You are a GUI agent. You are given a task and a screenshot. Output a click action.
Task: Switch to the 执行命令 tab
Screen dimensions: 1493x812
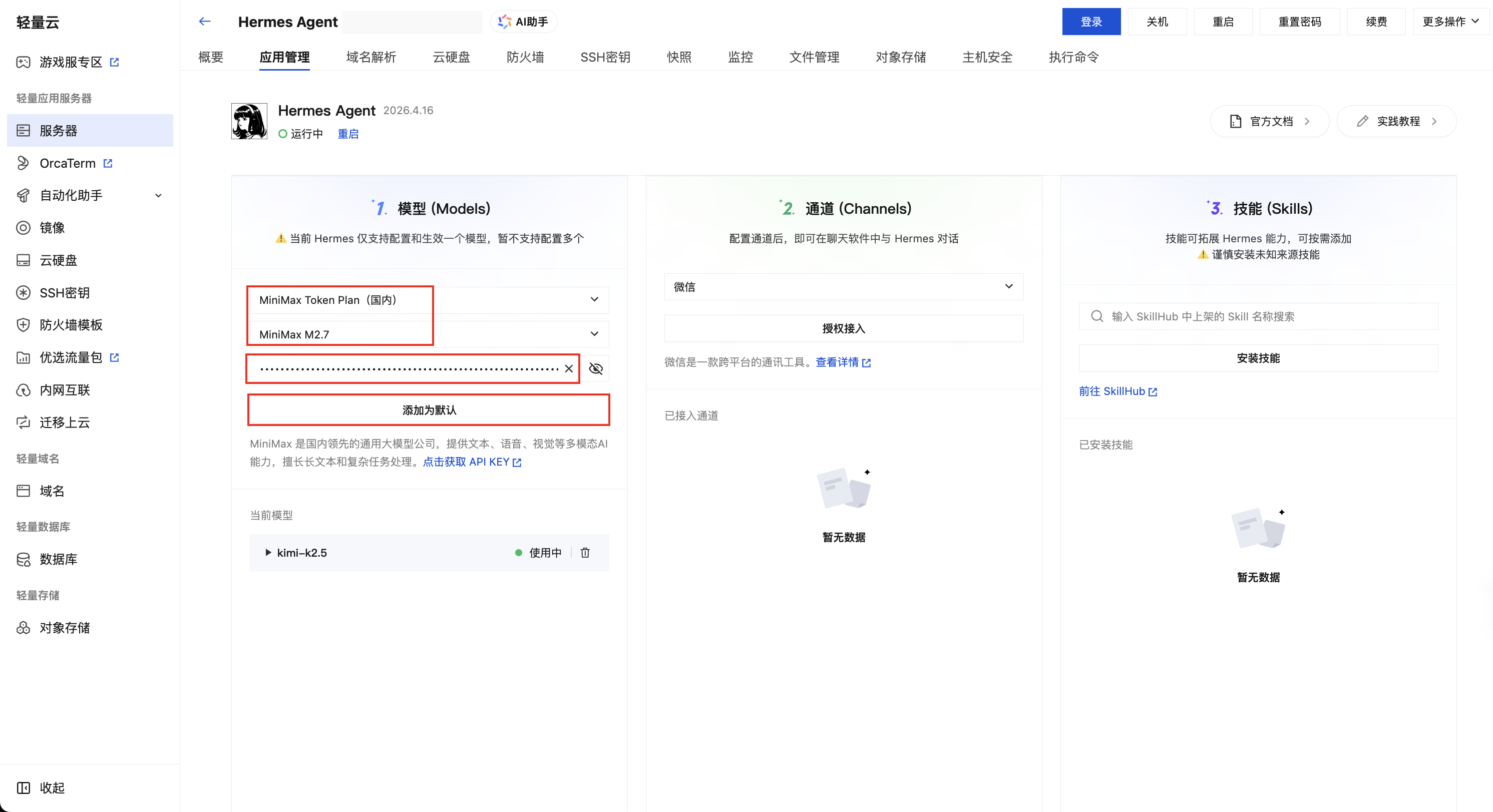pyautogui.click(x=1074, y=57)
